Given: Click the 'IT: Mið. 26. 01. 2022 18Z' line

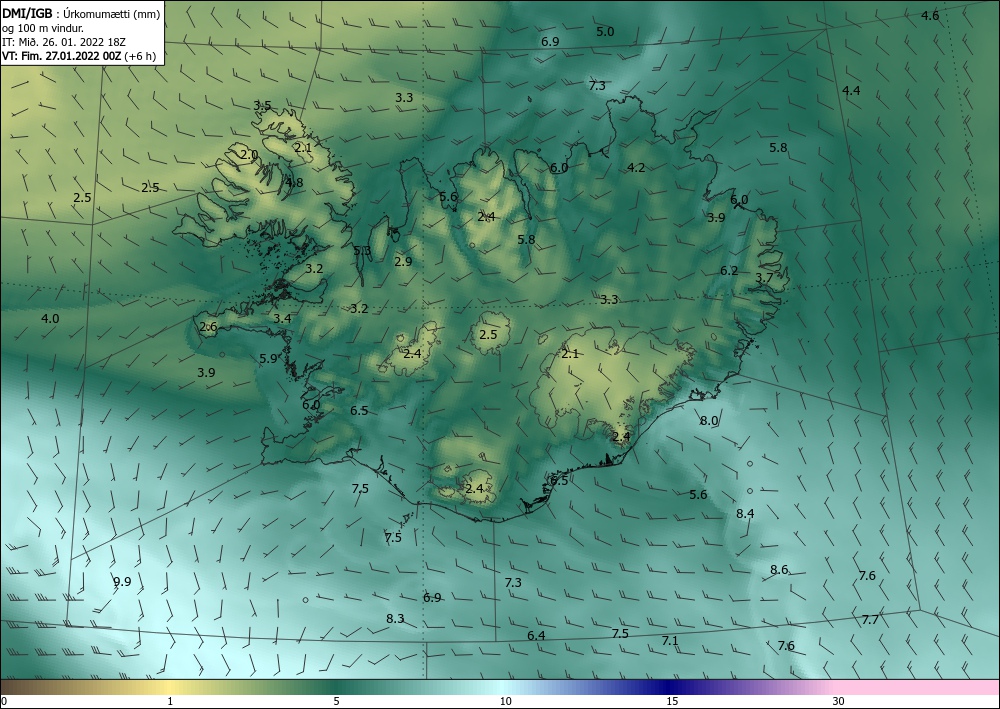Looking at the screenshot, I should click(x=64, y=42).
